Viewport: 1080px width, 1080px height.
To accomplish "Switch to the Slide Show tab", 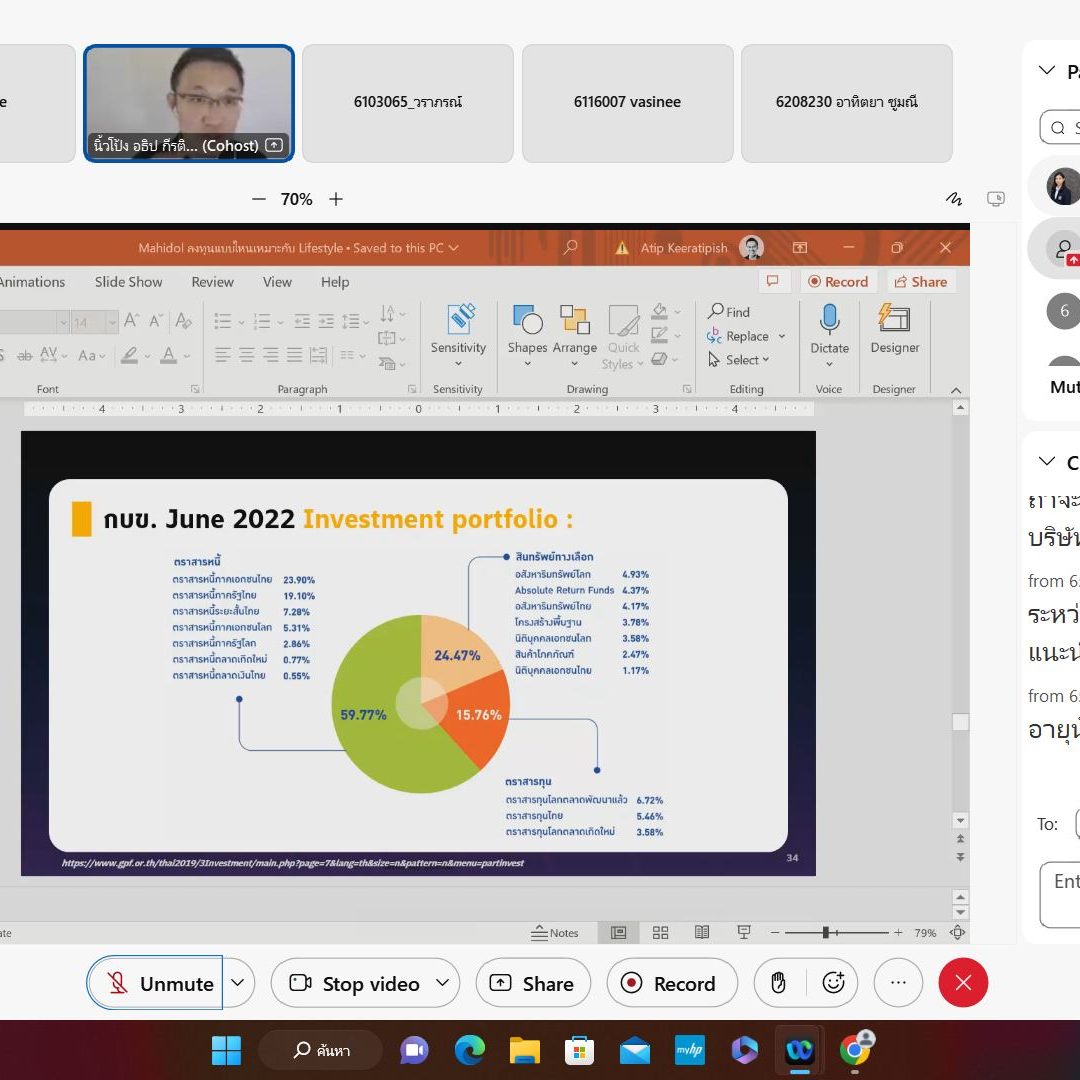I will (x=128, y=282).
